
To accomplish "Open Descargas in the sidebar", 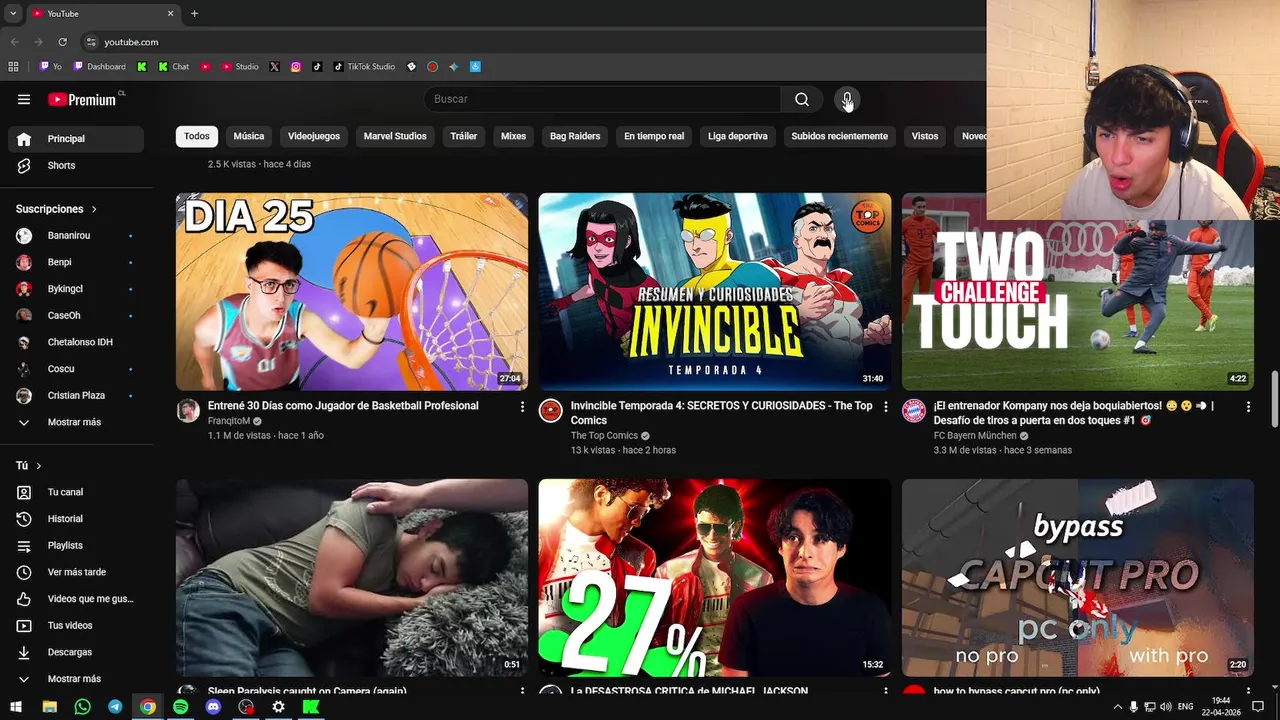I will [76, 652].
